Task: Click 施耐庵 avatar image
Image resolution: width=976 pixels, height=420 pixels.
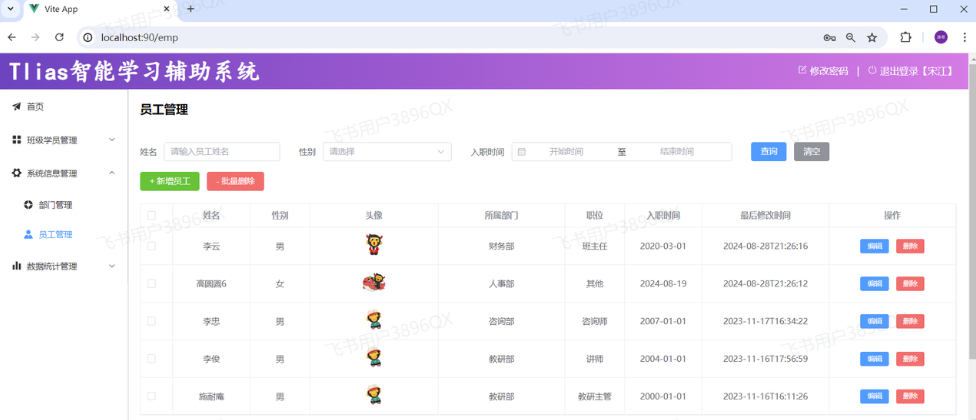Action: (x=373, y=395)
